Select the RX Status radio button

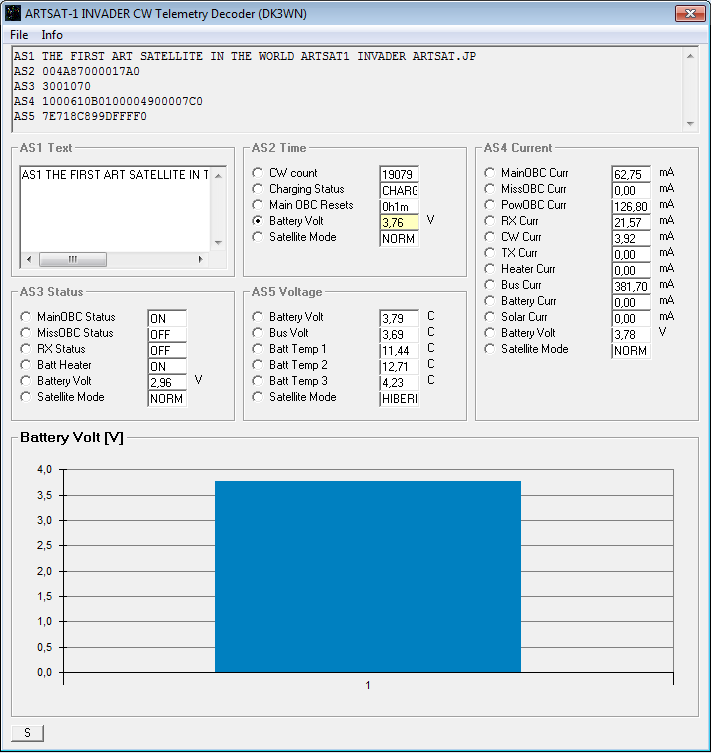pyautogui.click(x=25, y=349)
